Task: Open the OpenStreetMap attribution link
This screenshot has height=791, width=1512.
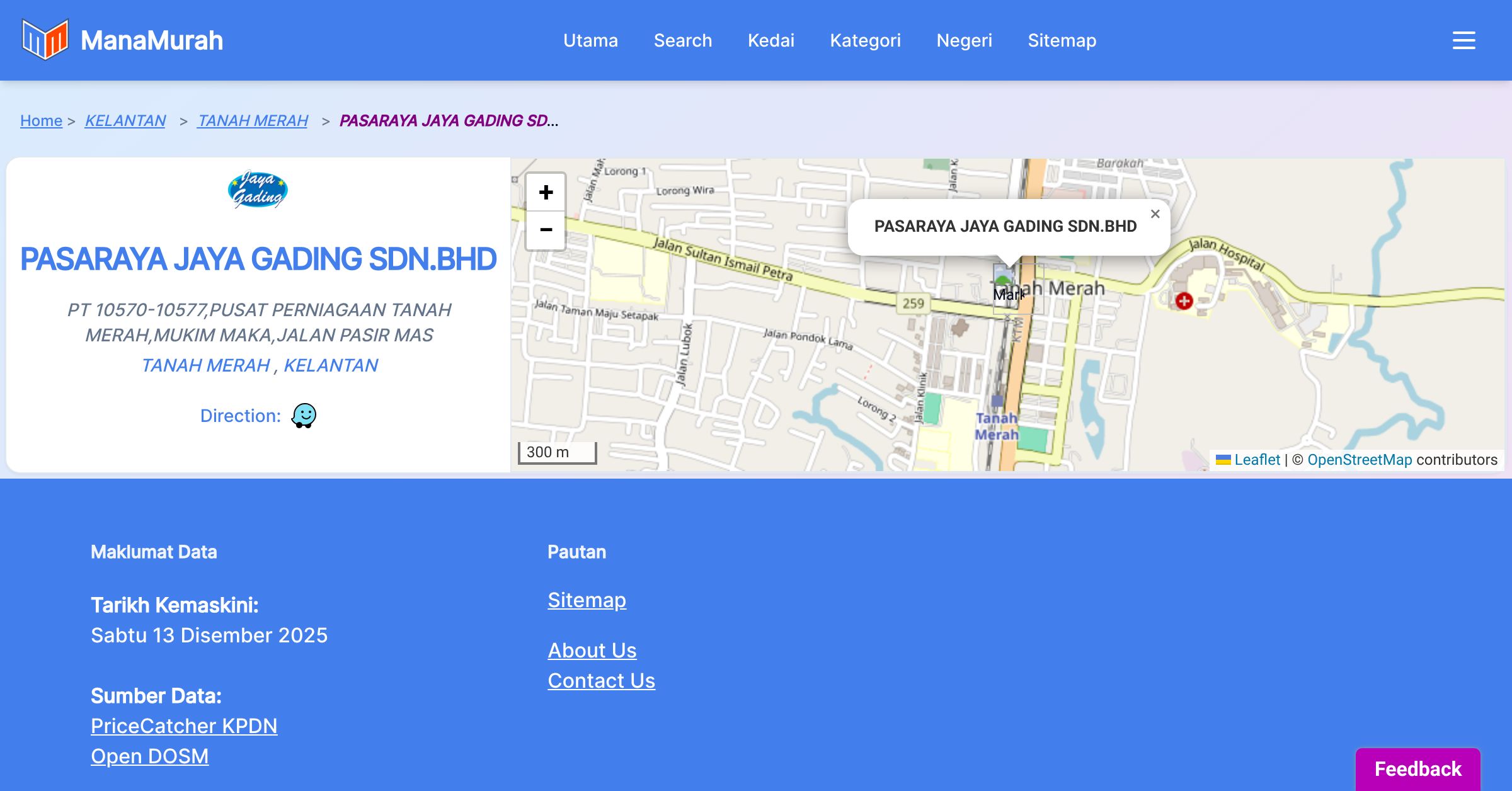Action: [x=1359, y=460]
